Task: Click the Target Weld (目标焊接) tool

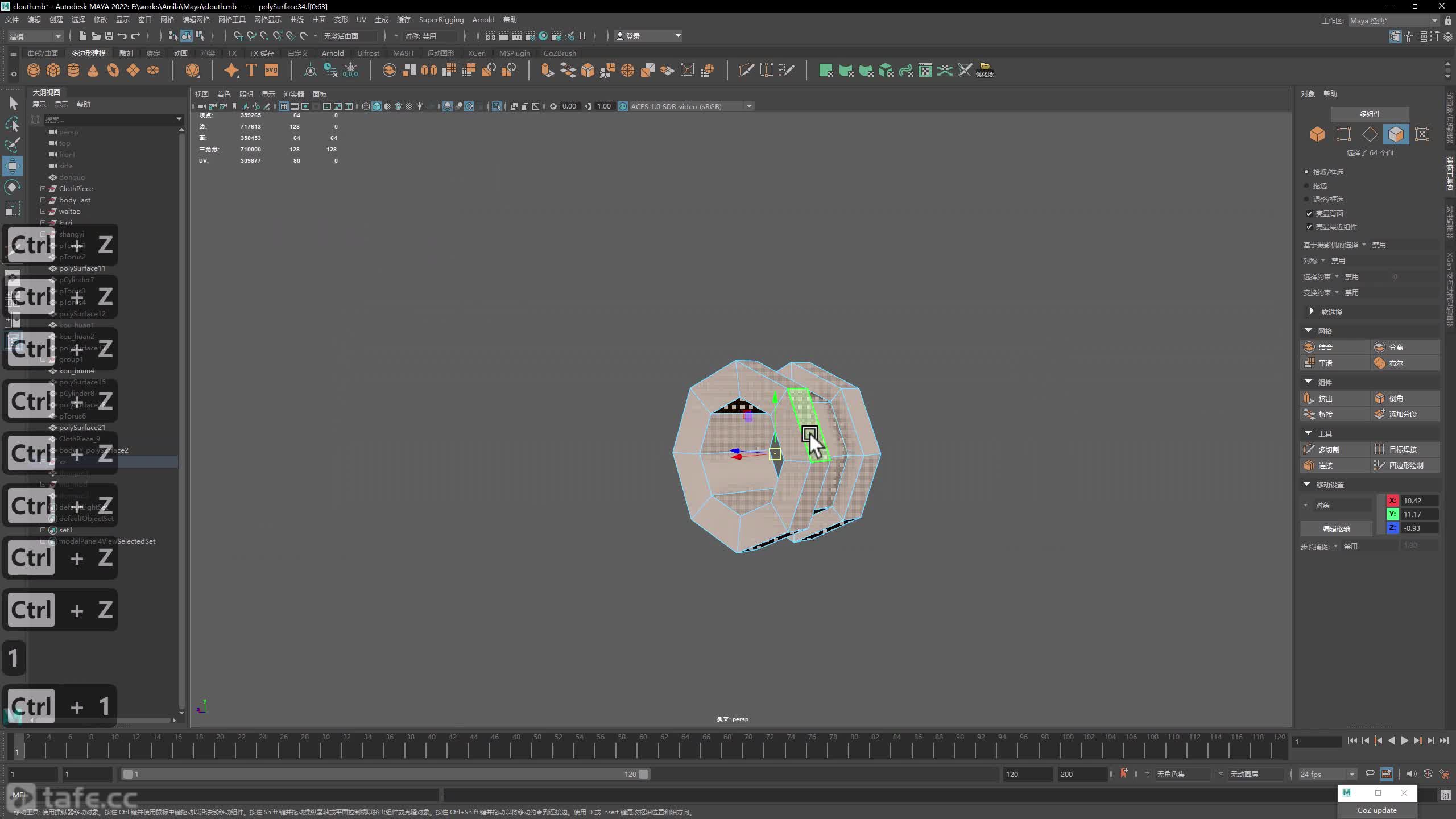Action: tap(1405, 449)
